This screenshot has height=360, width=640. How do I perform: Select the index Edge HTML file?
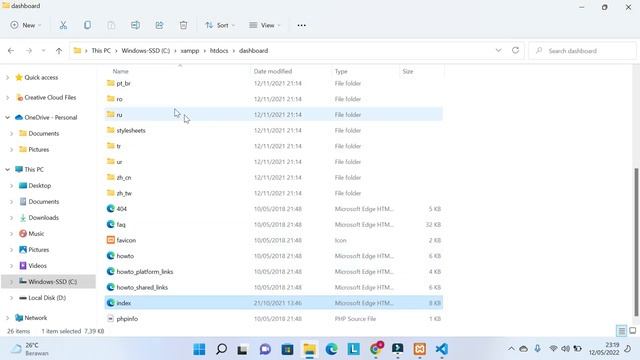273,303
